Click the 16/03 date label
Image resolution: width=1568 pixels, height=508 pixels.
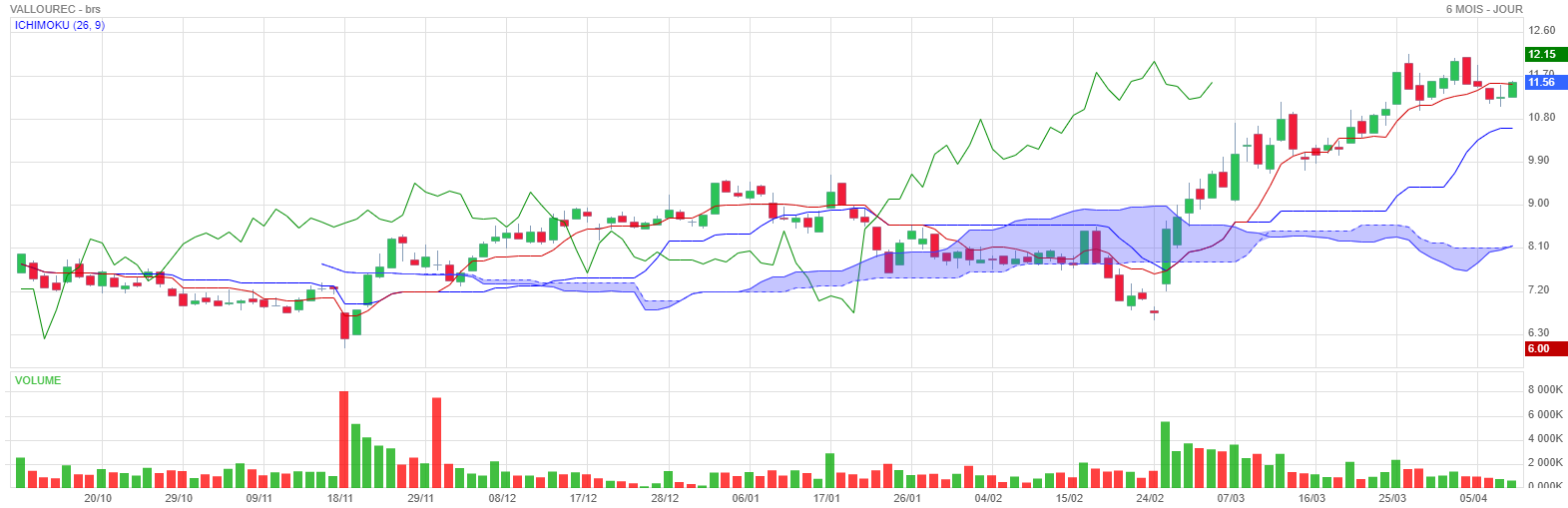(1312, 498)
